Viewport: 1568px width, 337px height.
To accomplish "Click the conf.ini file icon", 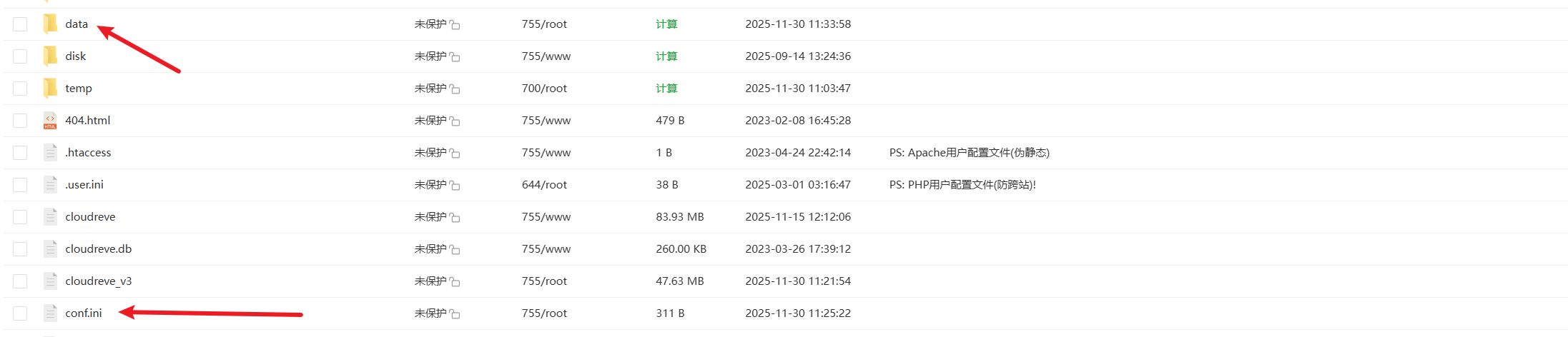I will click(x=50, y=313).
